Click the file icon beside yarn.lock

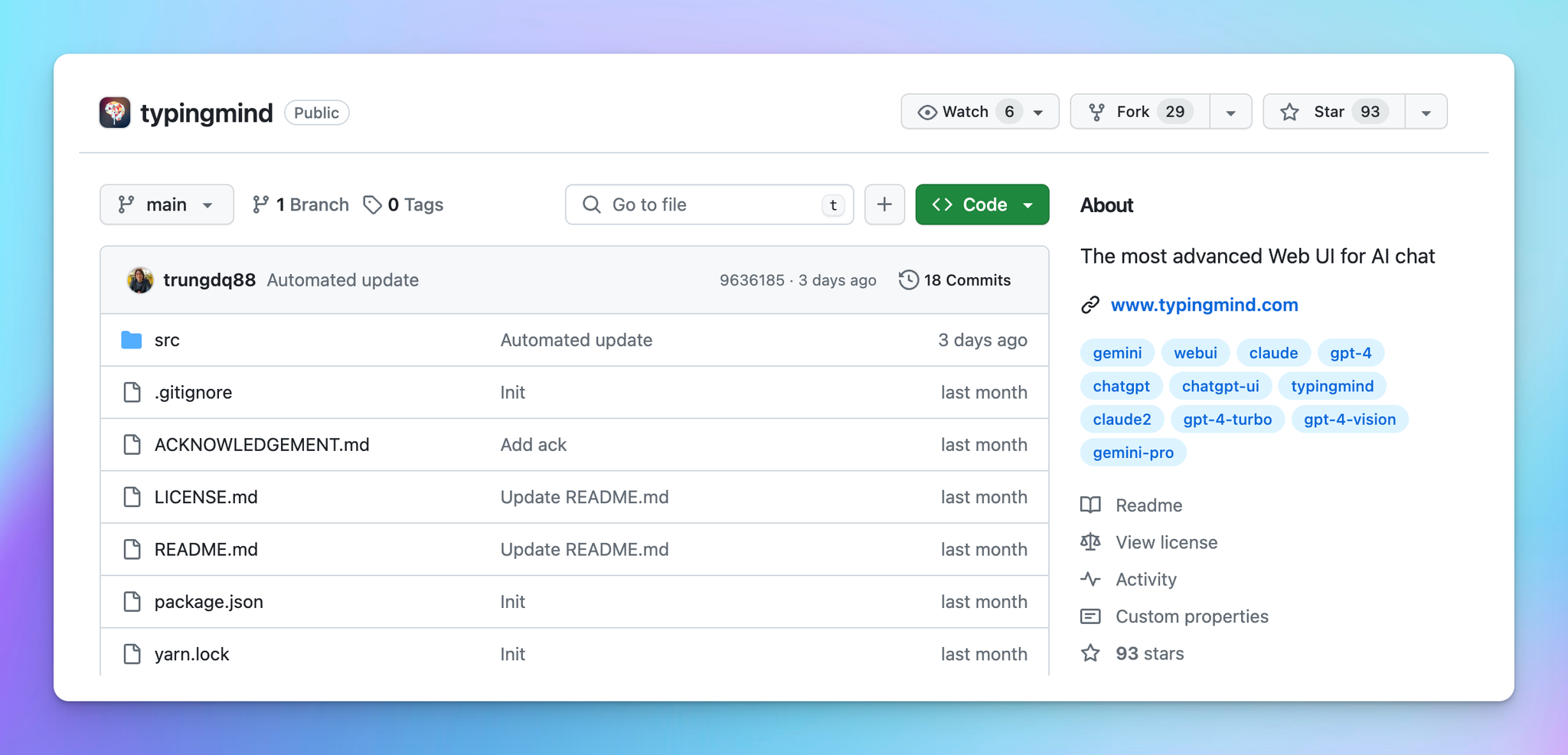coord(132,654)
